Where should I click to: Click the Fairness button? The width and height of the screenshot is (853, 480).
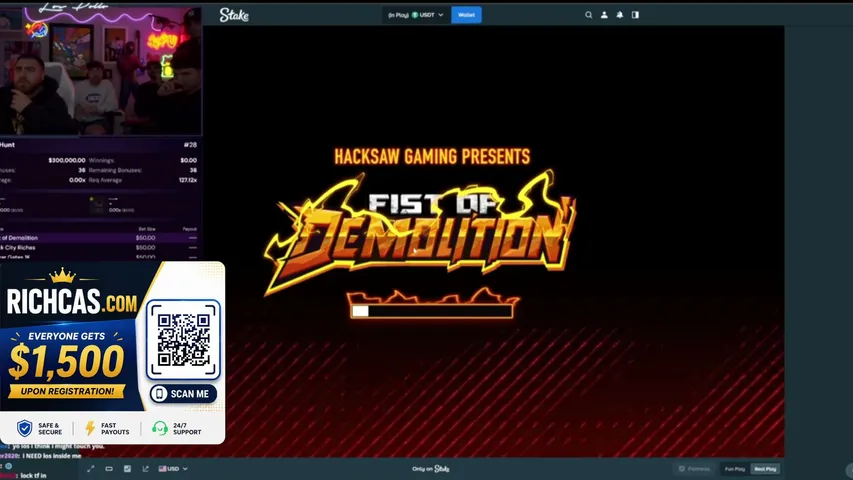(695, 469)
